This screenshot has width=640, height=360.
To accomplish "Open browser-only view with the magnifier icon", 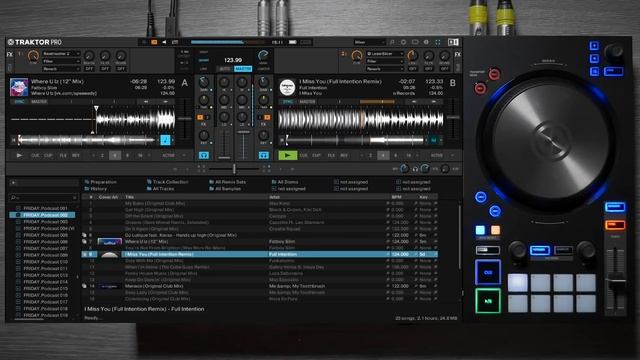I will [392, 42].
